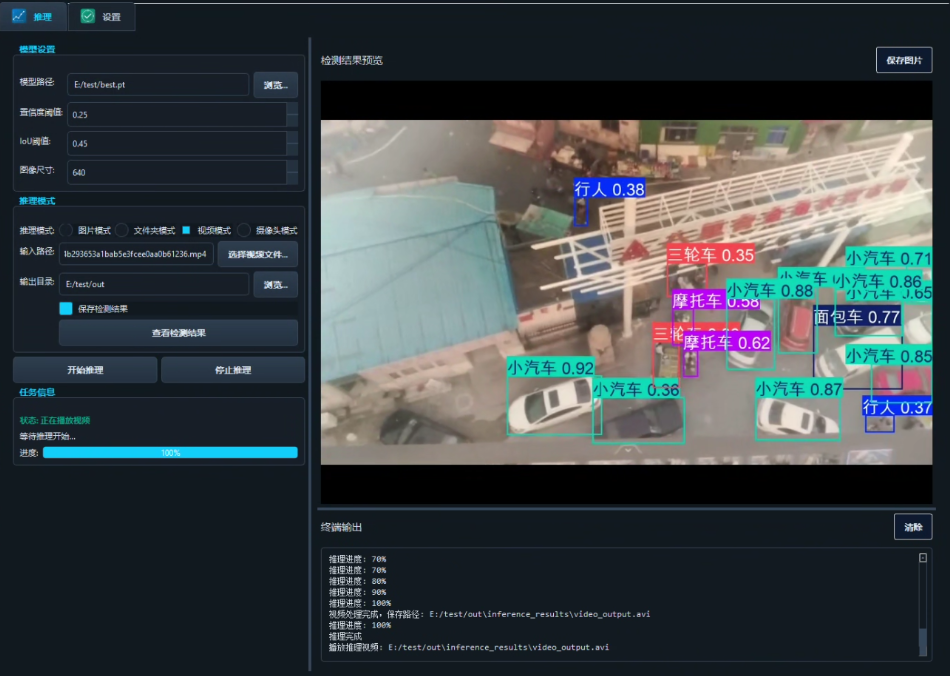This screenshot has height=676, width=950.
Task: Decrease 置信度阈值 with spinbox down arrow
Action: [x=292, y=120]
